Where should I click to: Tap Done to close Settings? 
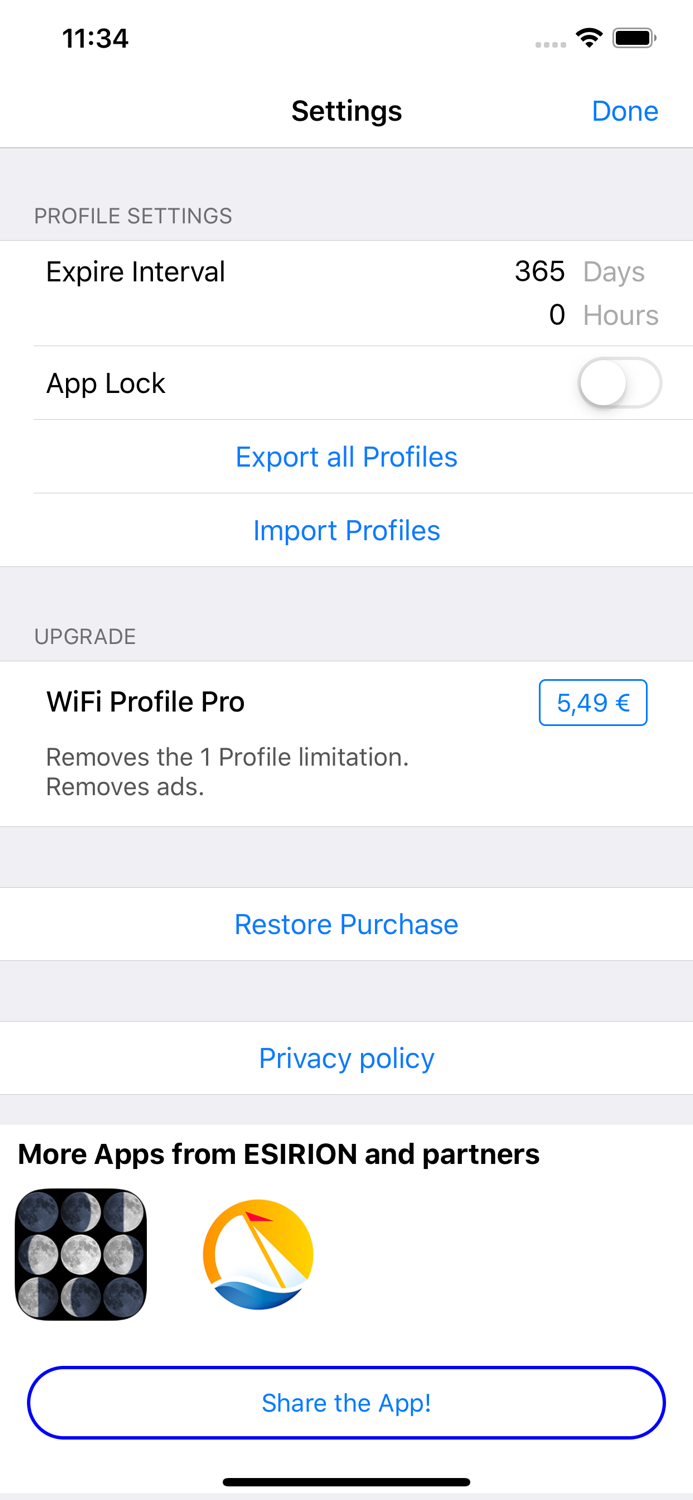pyautogui.click(x=625, y=111)
